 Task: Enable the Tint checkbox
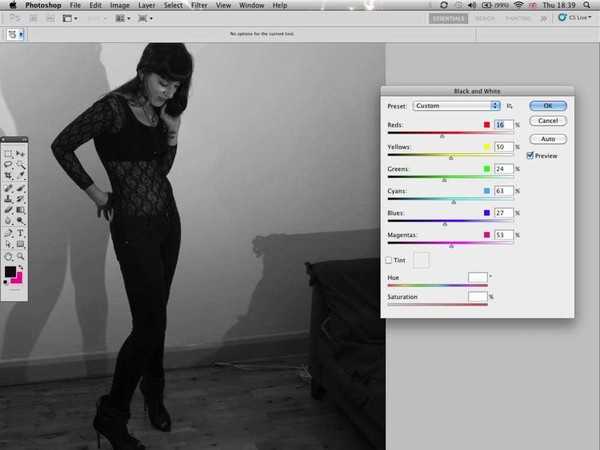(389, 260)
